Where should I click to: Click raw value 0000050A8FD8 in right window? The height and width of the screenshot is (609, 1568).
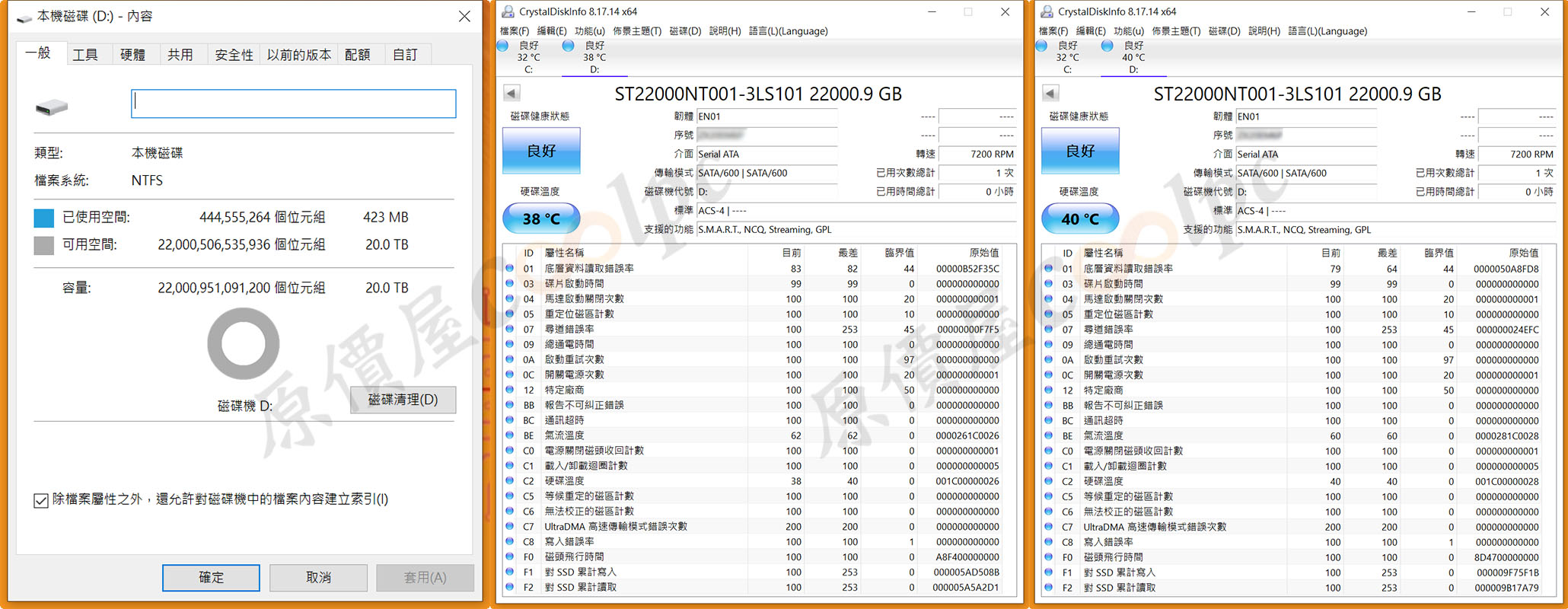point(1506,269)
